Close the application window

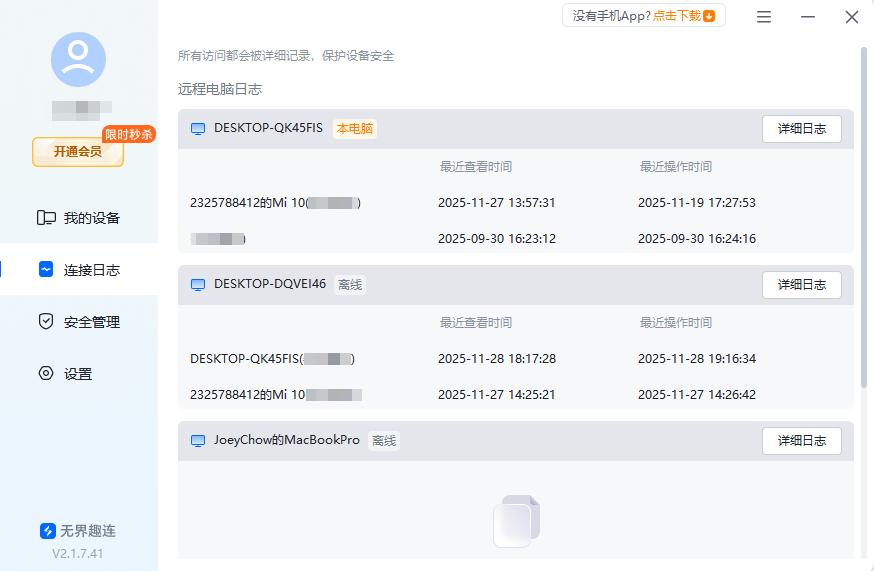[851, 17]
